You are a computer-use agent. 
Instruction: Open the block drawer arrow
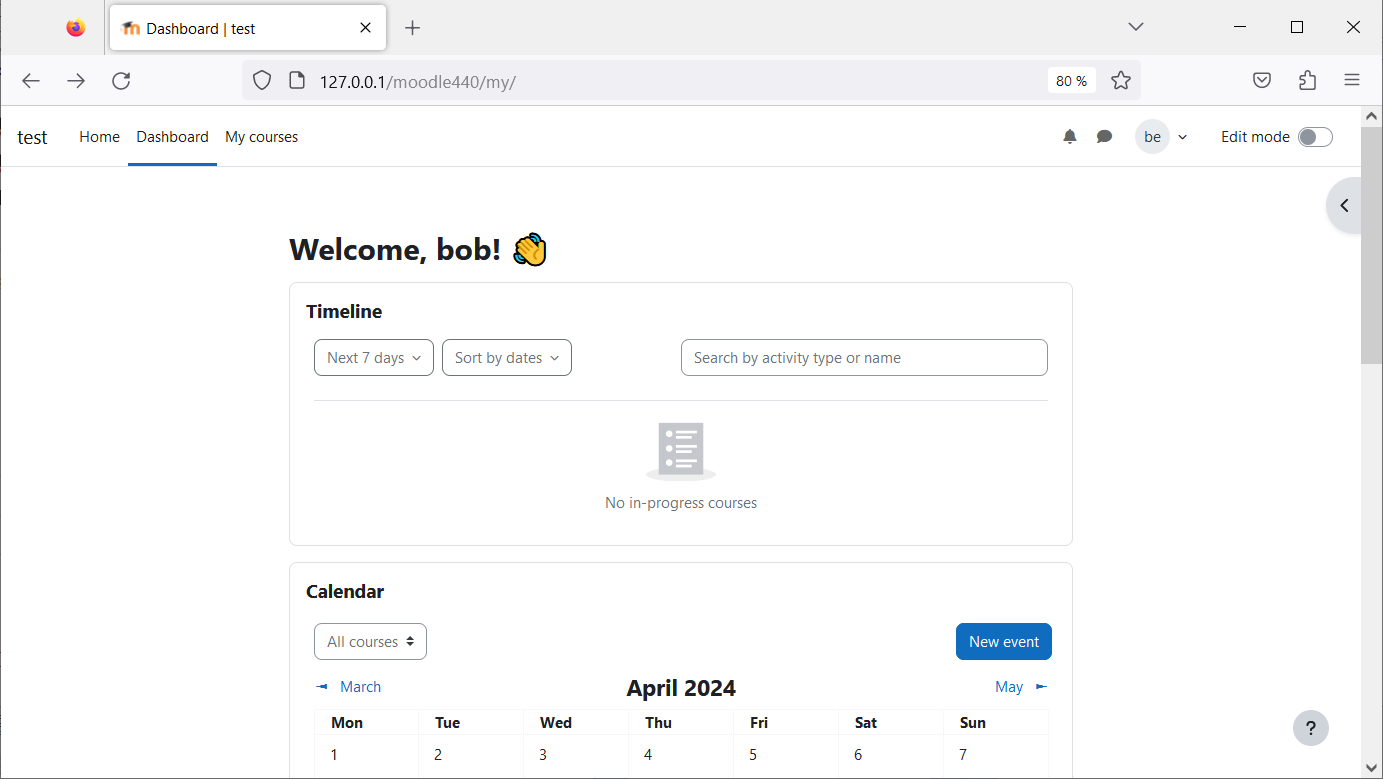1345,206
